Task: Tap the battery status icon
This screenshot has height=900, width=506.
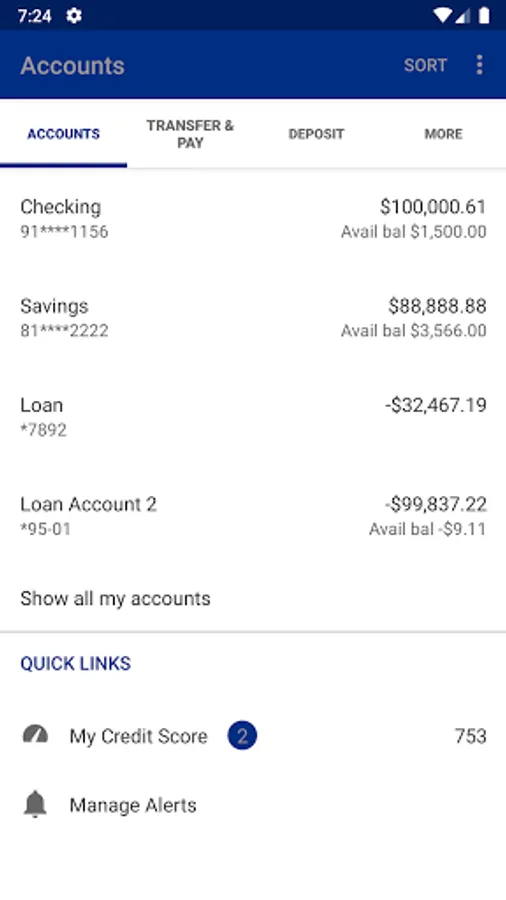Action: point(484,15)
